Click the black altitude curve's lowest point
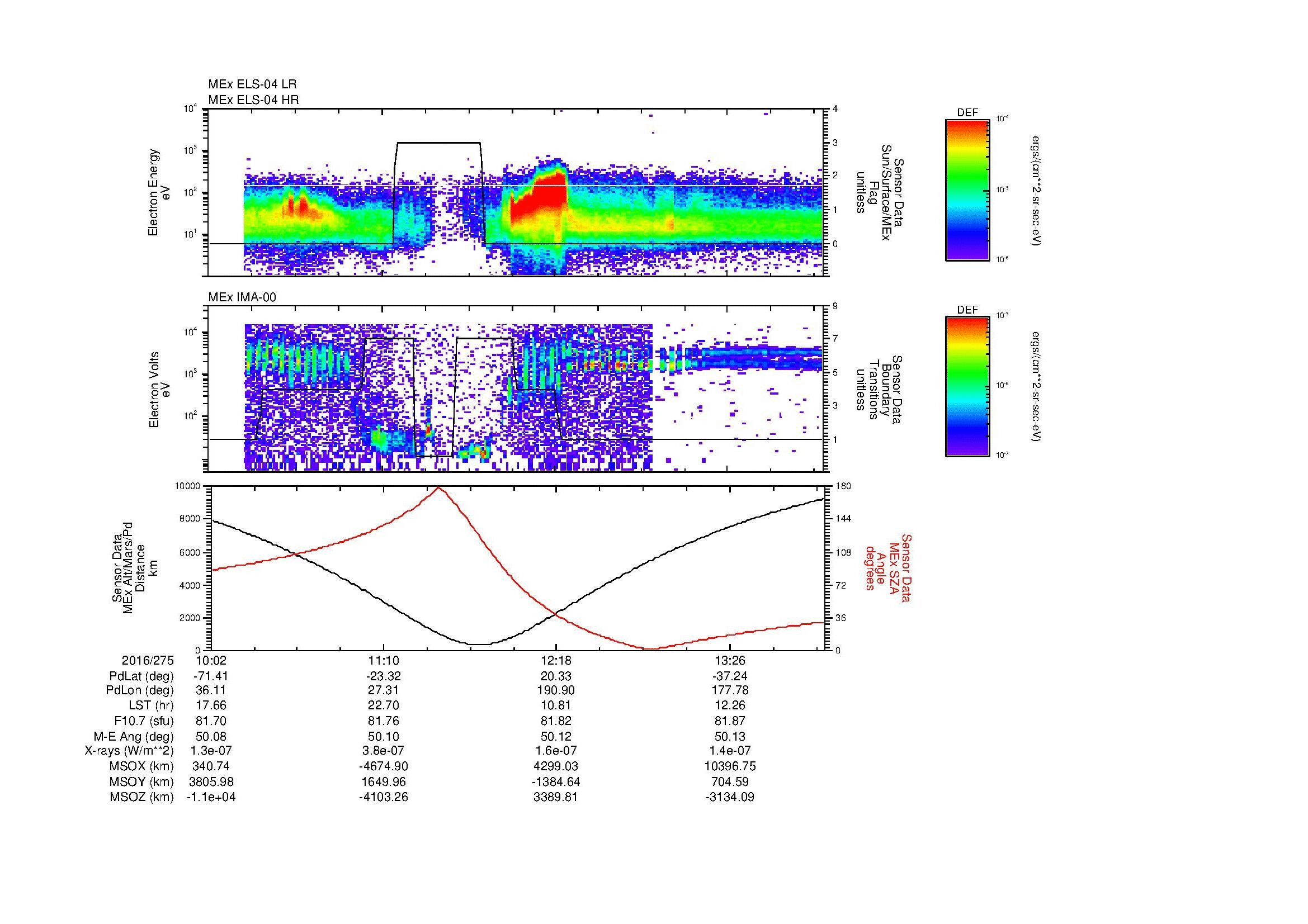Viewport: 1308px width, 924px height. click(x=480, y=645)
